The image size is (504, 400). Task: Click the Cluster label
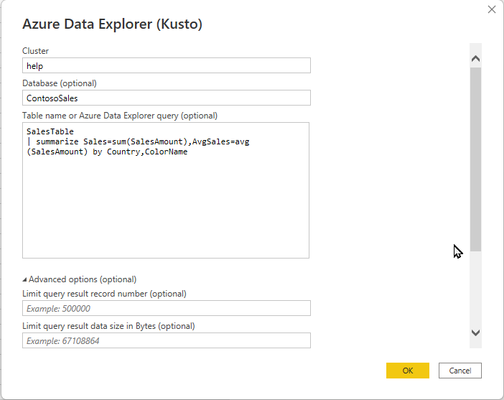click(35, 51)
